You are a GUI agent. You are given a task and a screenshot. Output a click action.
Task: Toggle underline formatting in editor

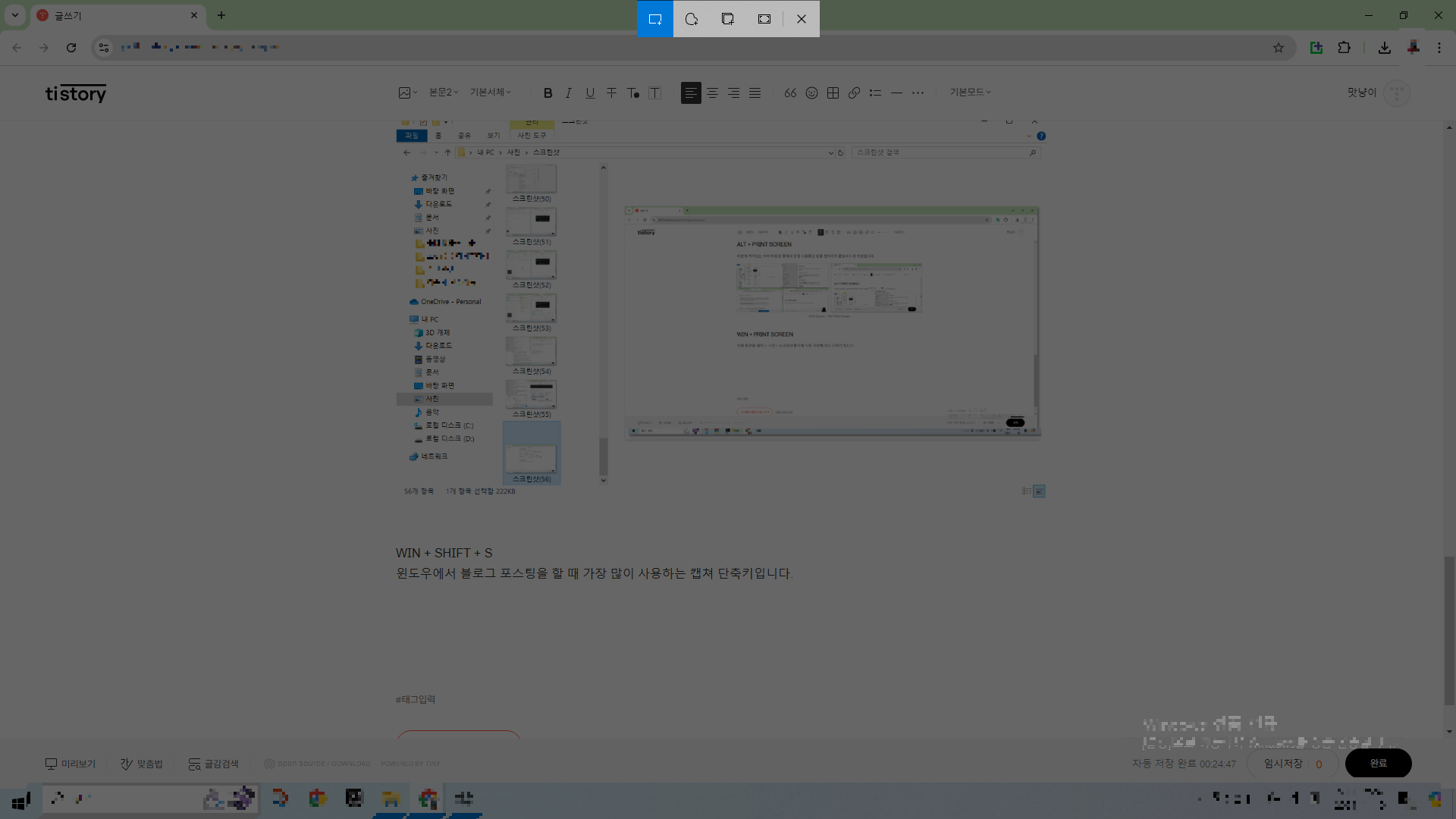pos(590,93)
